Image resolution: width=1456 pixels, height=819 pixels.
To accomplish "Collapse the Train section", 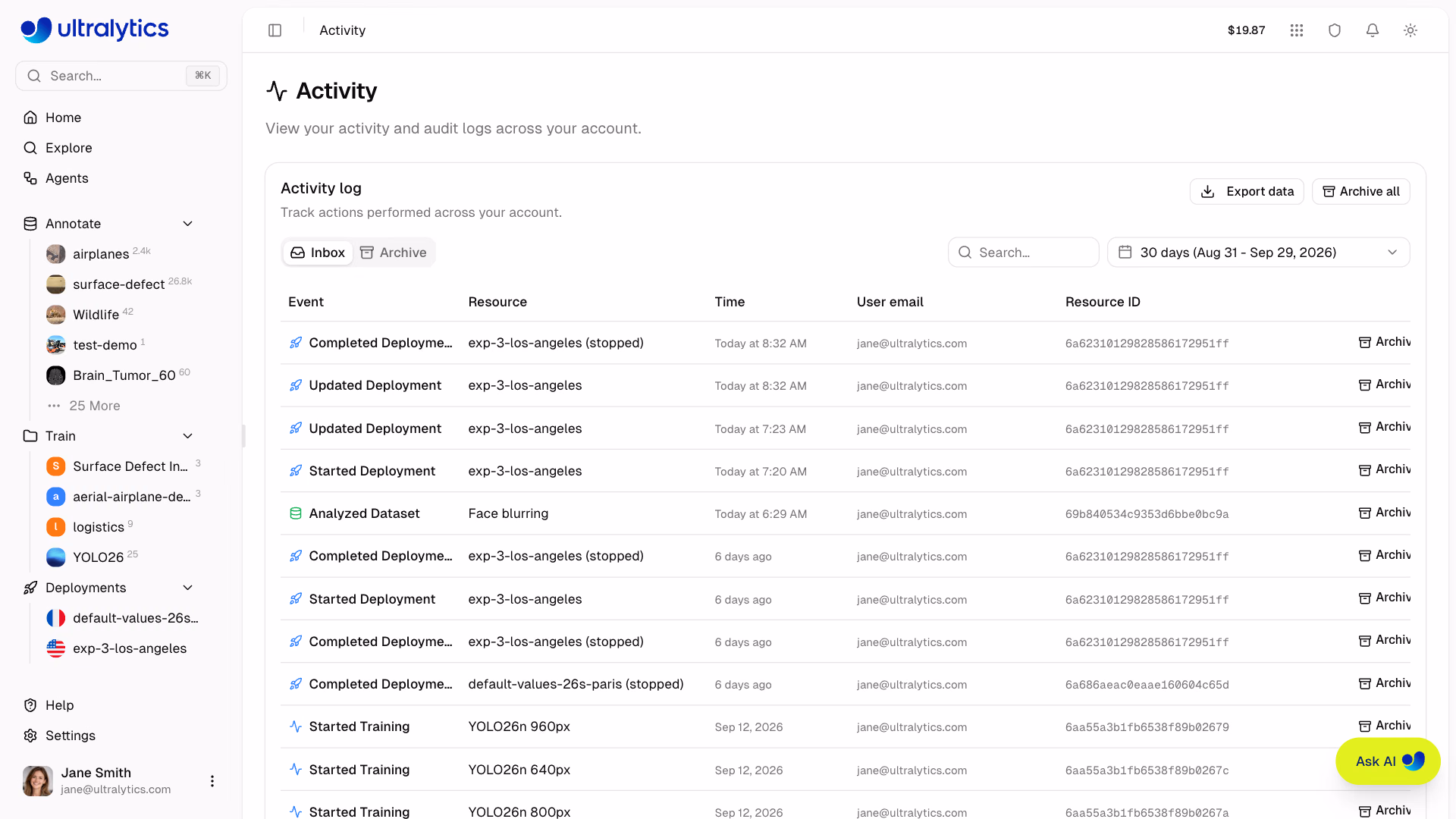I will point(188,436).
